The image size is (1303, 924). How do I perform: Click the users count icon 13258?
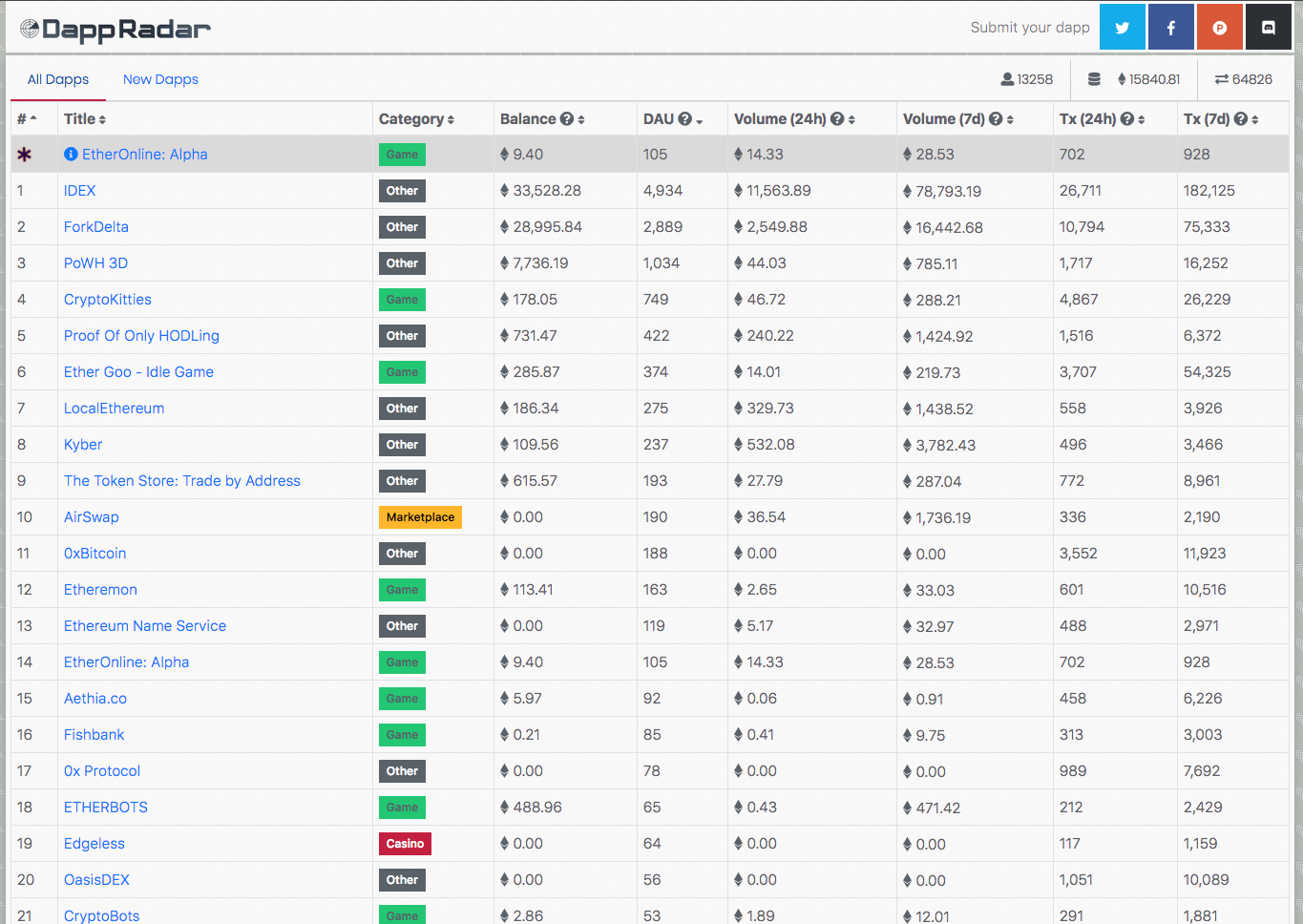coord(1007,79)
